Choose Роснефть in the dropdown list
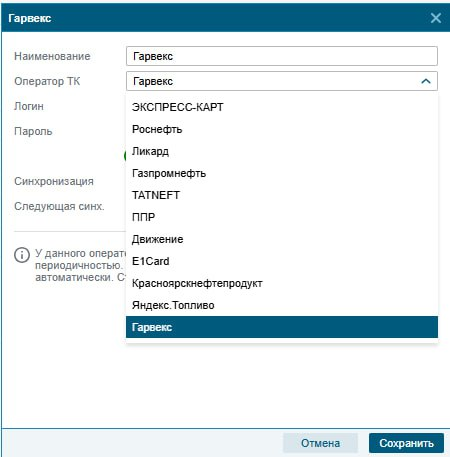This screenshot has width=450, height=457. [x=282, y=129]
